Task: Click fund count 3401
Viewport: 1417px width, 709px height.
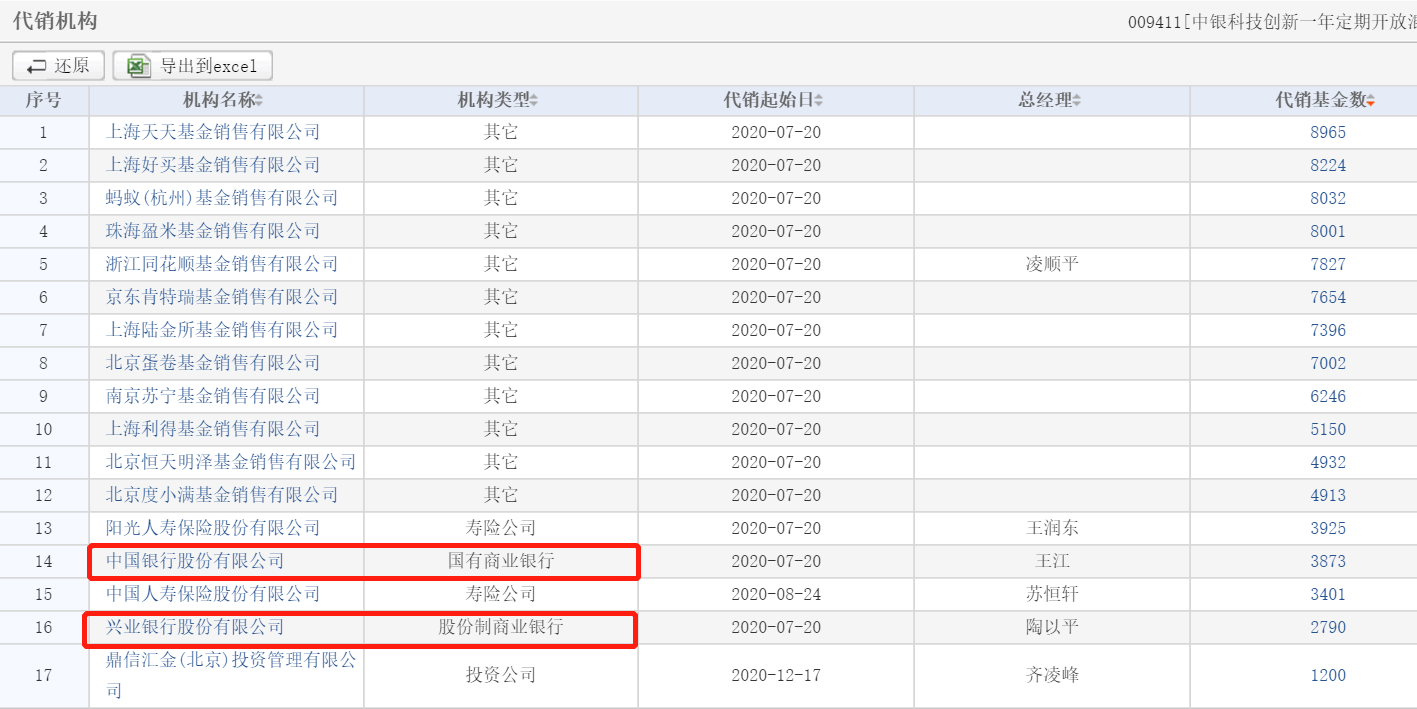Action: click(1328, 594)
